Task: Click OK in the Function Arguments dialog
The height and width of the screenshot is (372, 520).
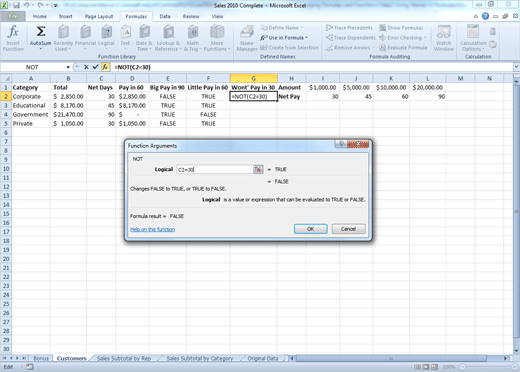Action: point(310,229)
